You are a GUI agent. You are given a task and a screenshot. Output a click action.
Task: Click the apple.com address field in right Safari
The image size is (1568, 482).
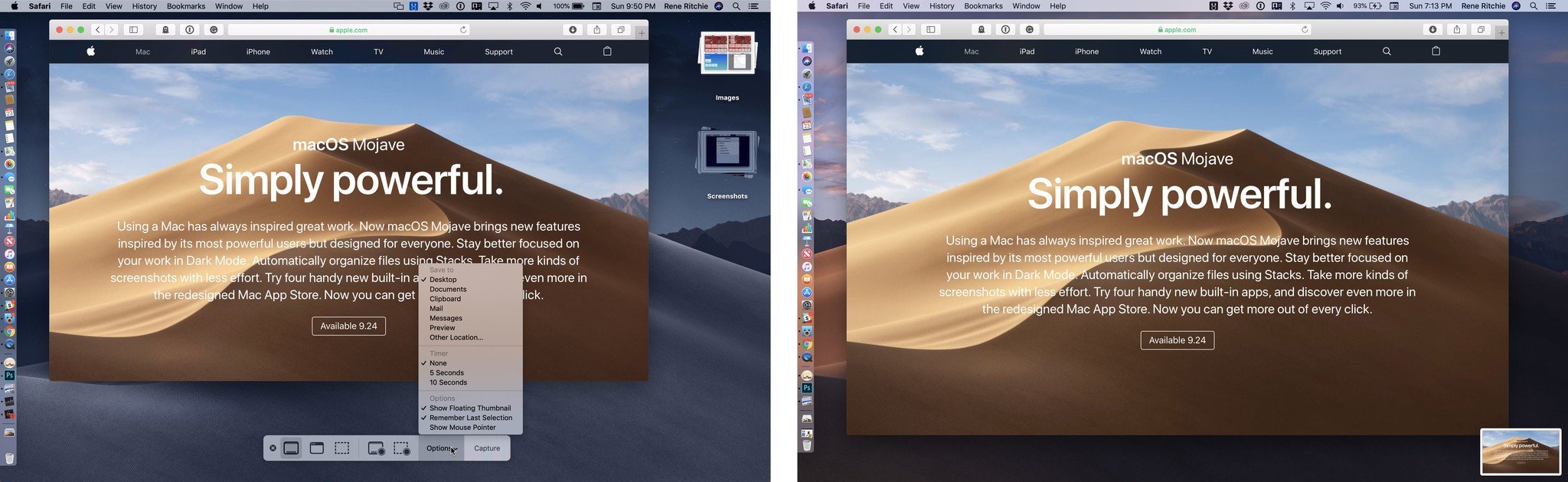[1177, 30]
